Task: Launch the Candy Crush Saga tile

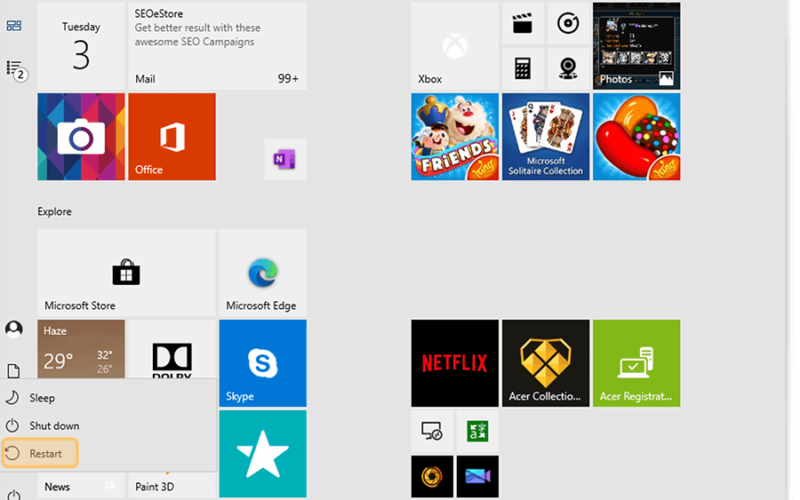Action: [x=636, y=137]
